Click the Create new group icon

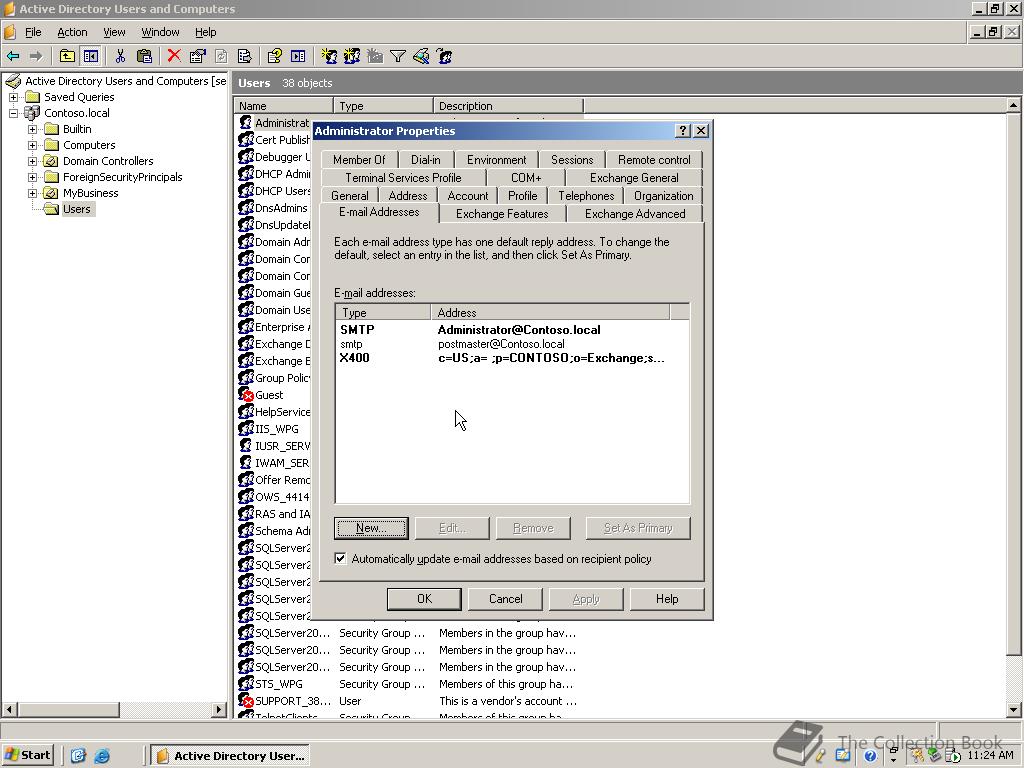[352, 56]
